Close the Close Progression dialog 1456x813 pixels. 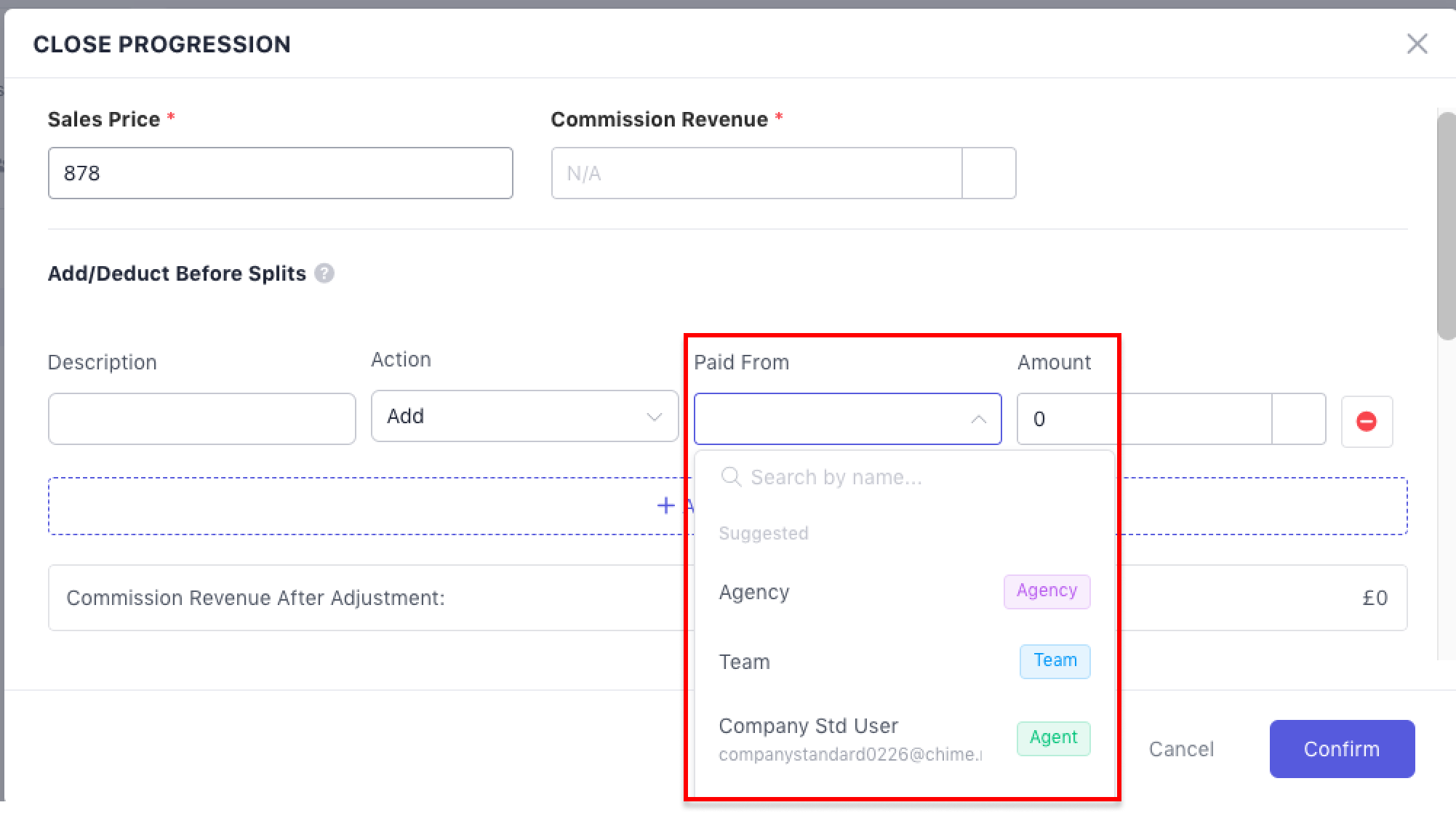pos(1417,44)
